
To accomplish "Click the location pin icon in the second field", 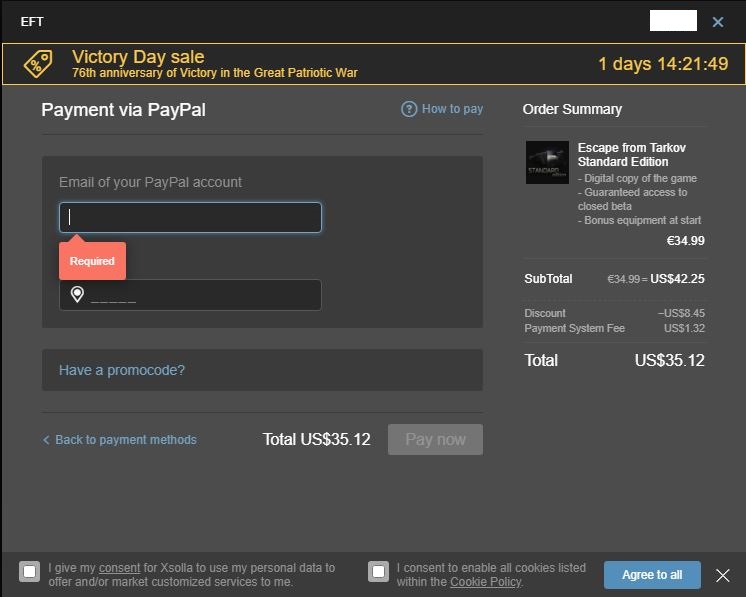I will tap(77, 294).
